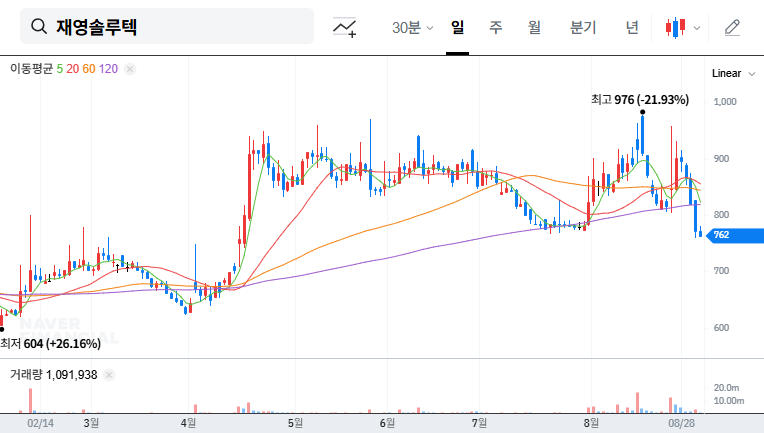764x433 pixels.
Task: Activate the pencil drawing tool
Action: coord(732,28)
